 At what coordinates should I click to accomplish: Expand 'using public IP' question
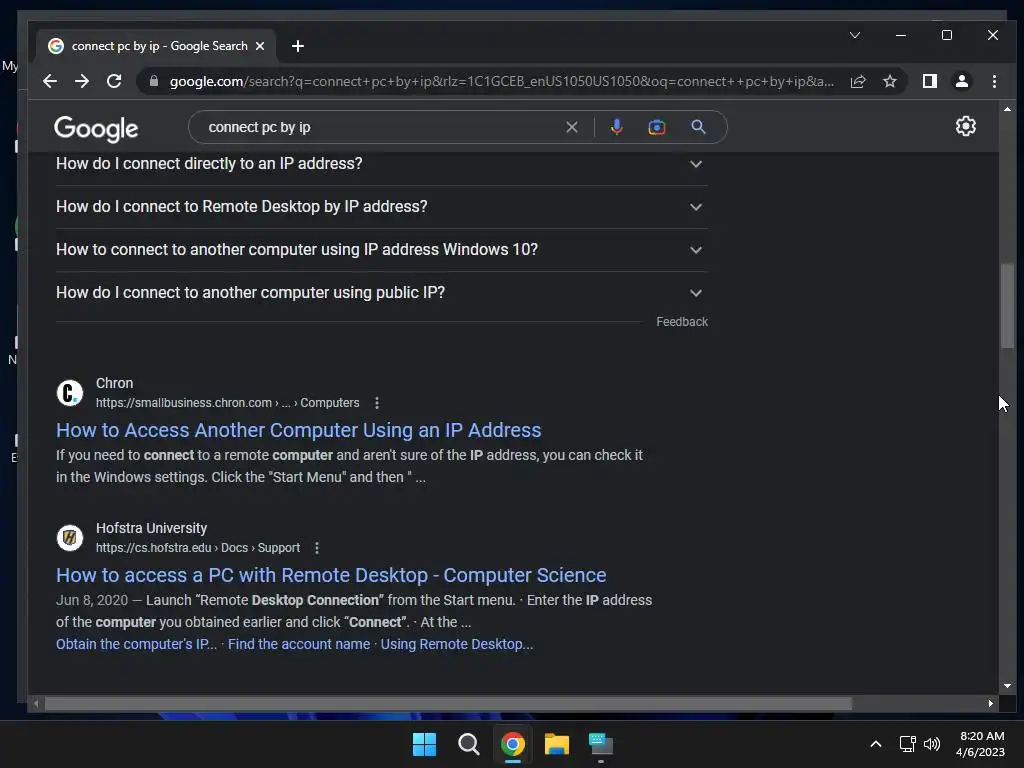coord(381,293)
